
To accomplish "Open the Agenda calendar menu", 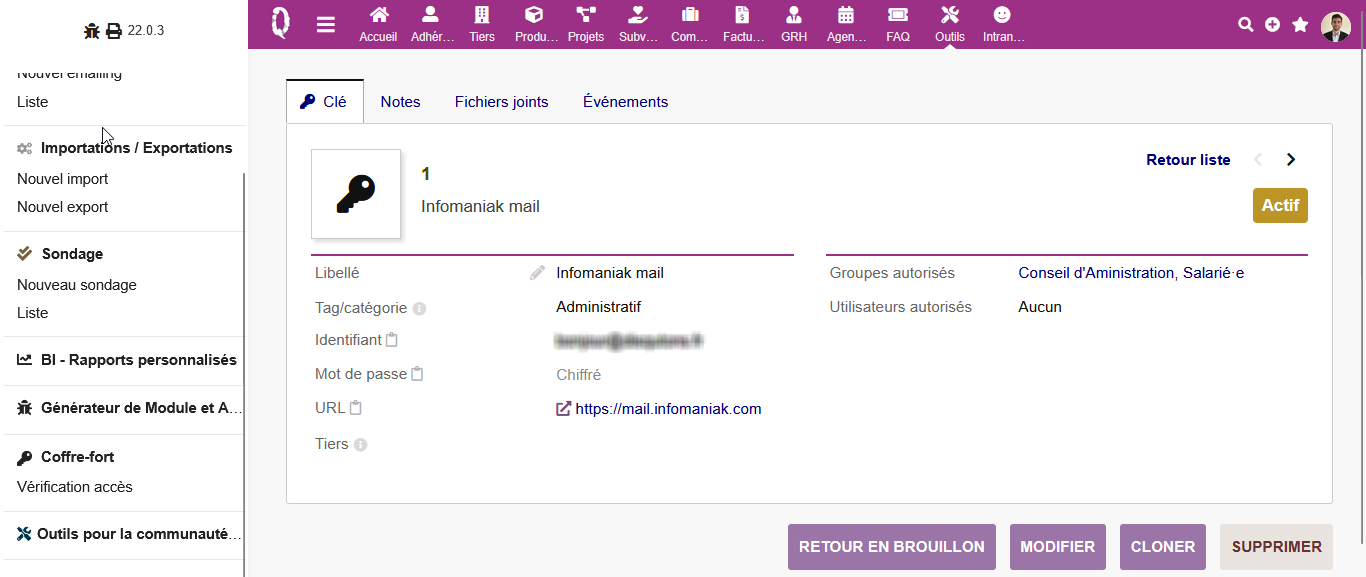I will (846, 25).
